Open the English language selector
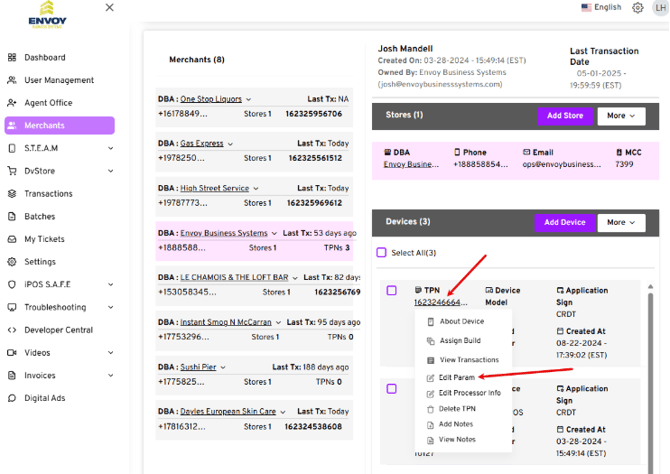 coord(601,7)
